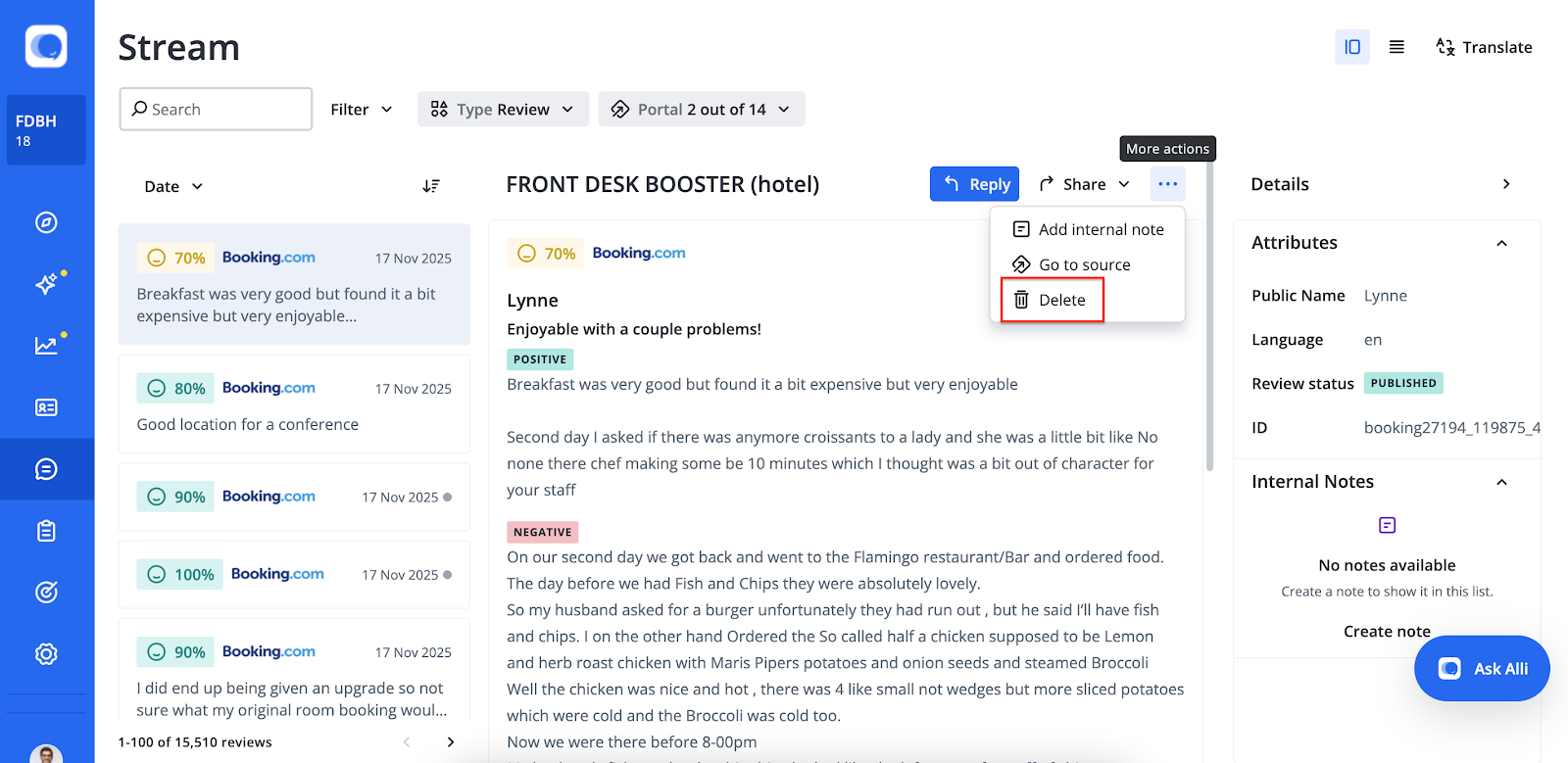Screen dimensions: 1568x763
Task: Open the Type Review dropdown
Action: pos(503,110)
